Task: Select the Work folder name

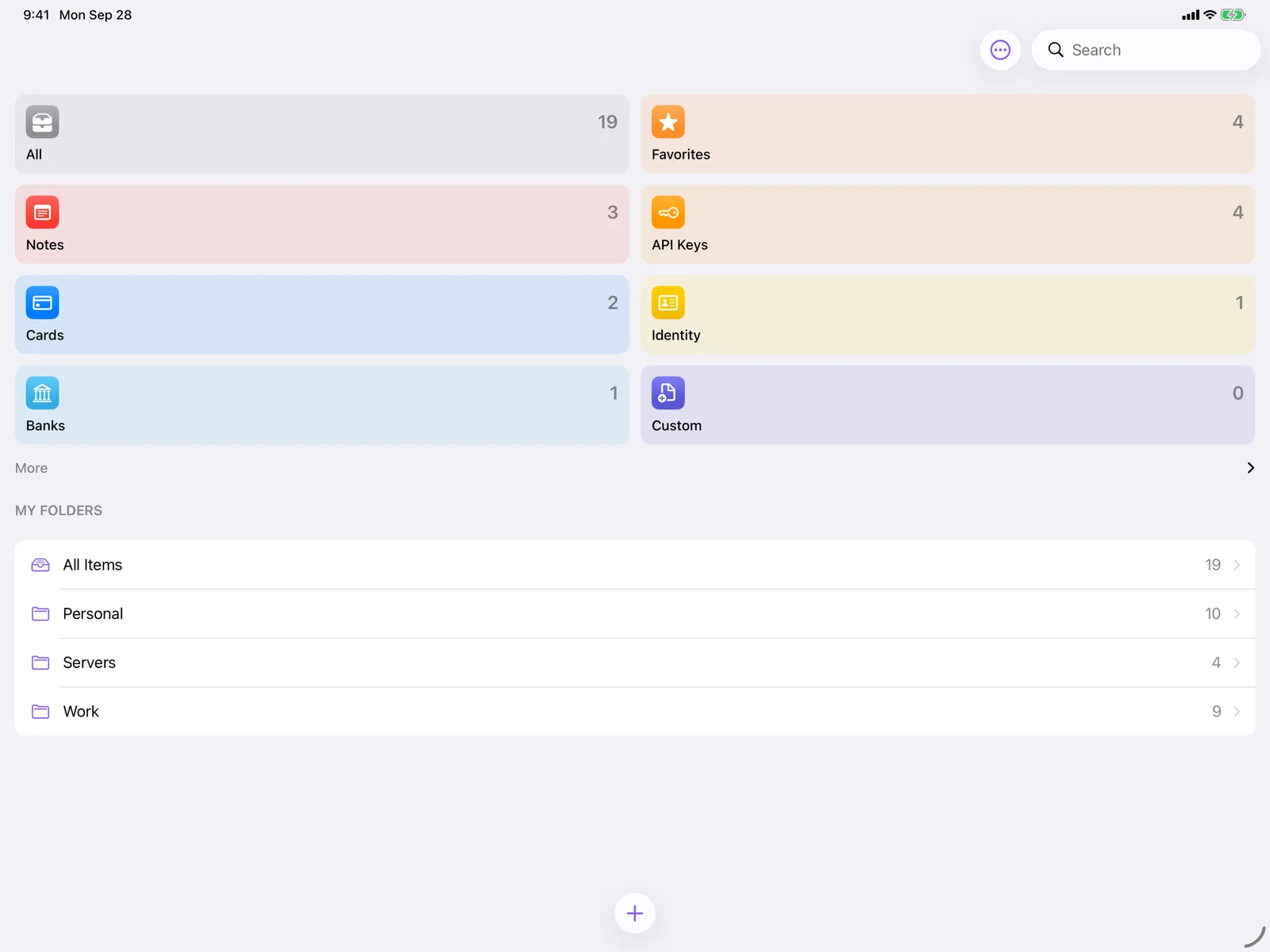Action: tap(81, 712)
